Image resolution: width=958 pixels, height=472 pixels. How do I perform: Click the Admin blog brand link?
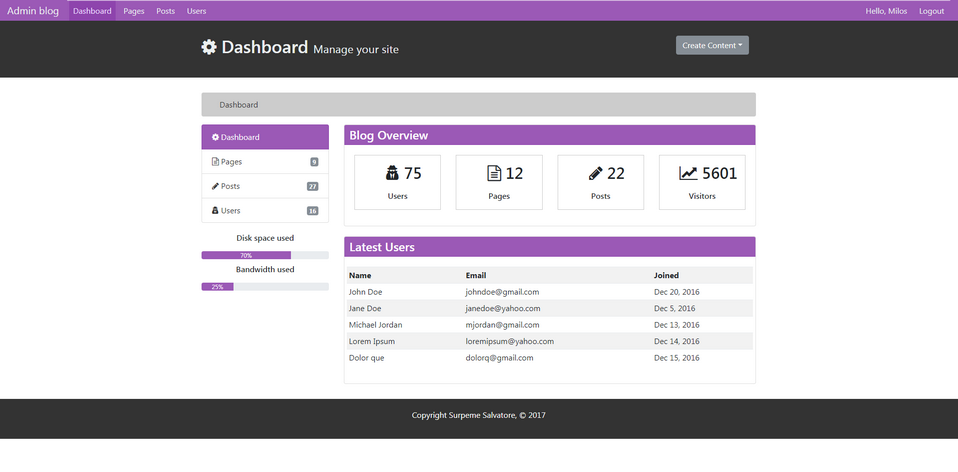coord(33,11)
